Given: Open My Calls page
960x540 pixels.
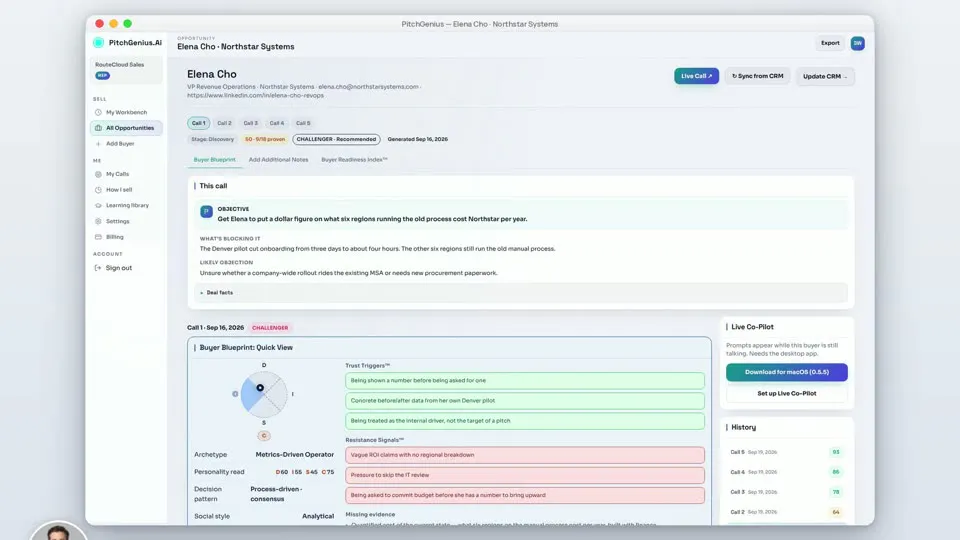Looking at the screenshot, I should (126, 174).
